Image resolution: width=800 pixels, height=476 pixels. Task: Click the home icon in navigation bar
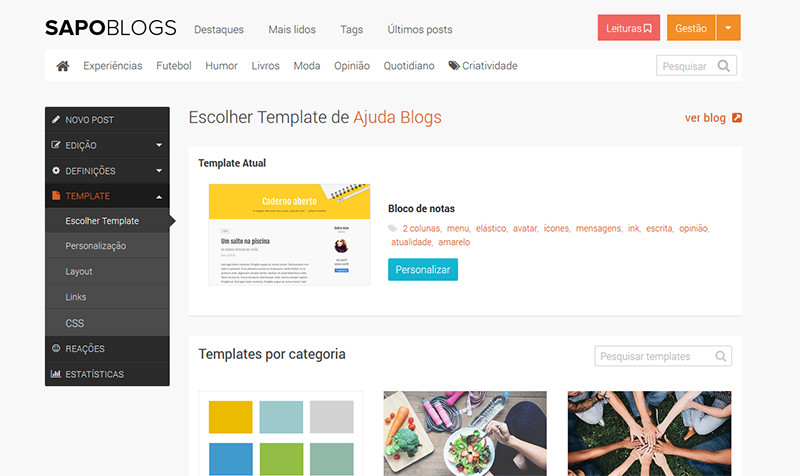point(63,66)
